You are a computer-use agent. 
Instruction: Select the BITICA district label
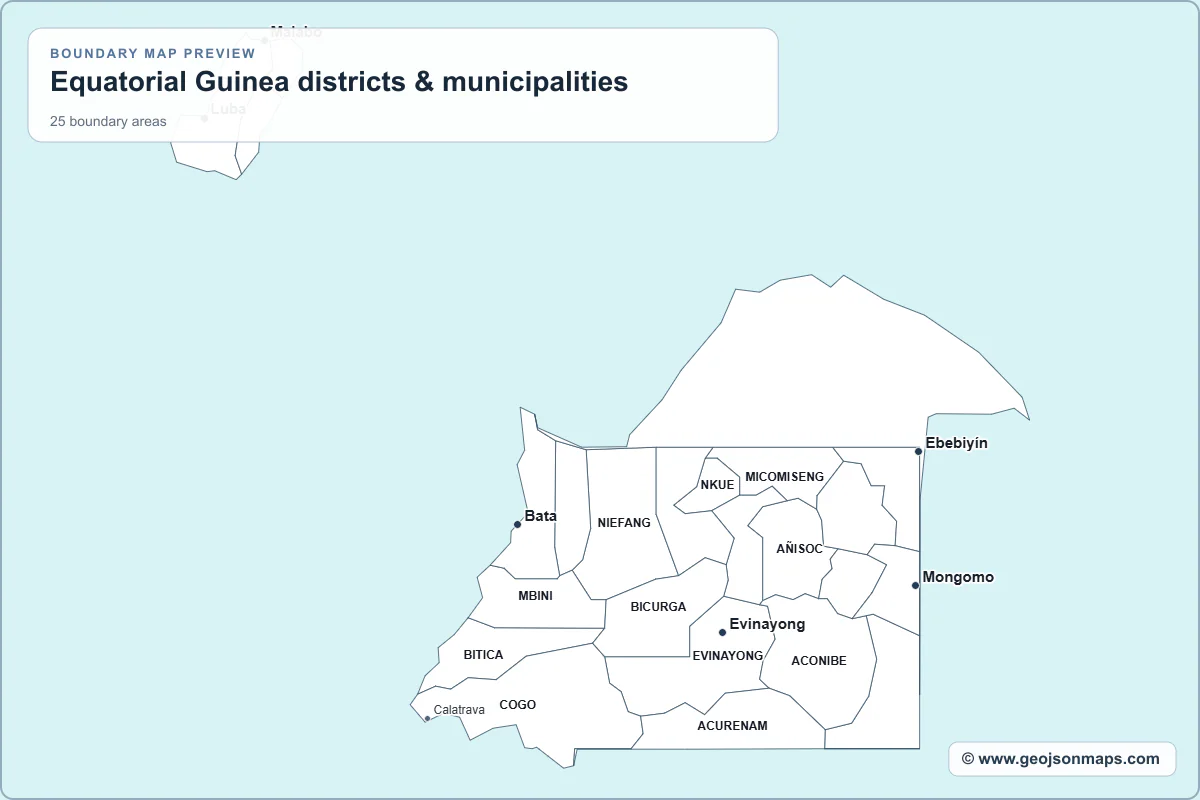483,655
